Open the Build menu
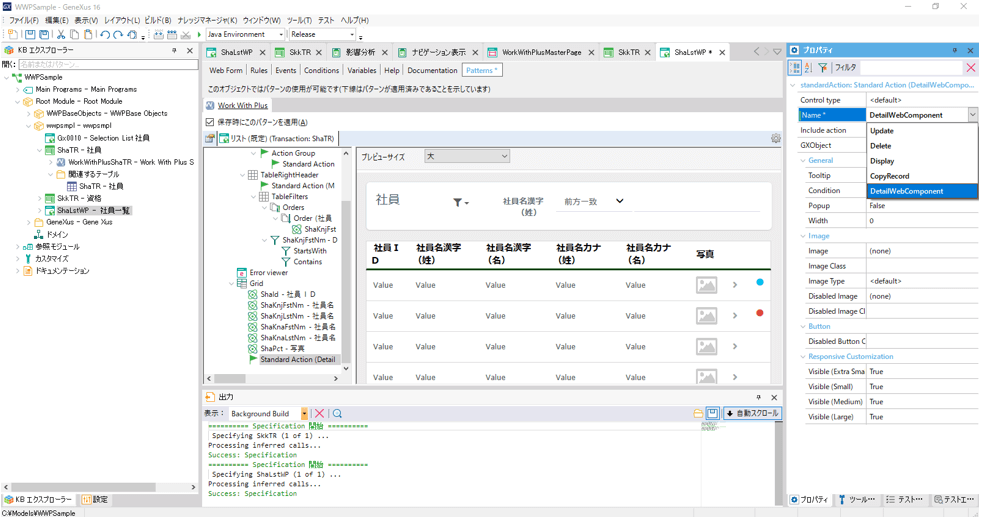 pos(158,21)
